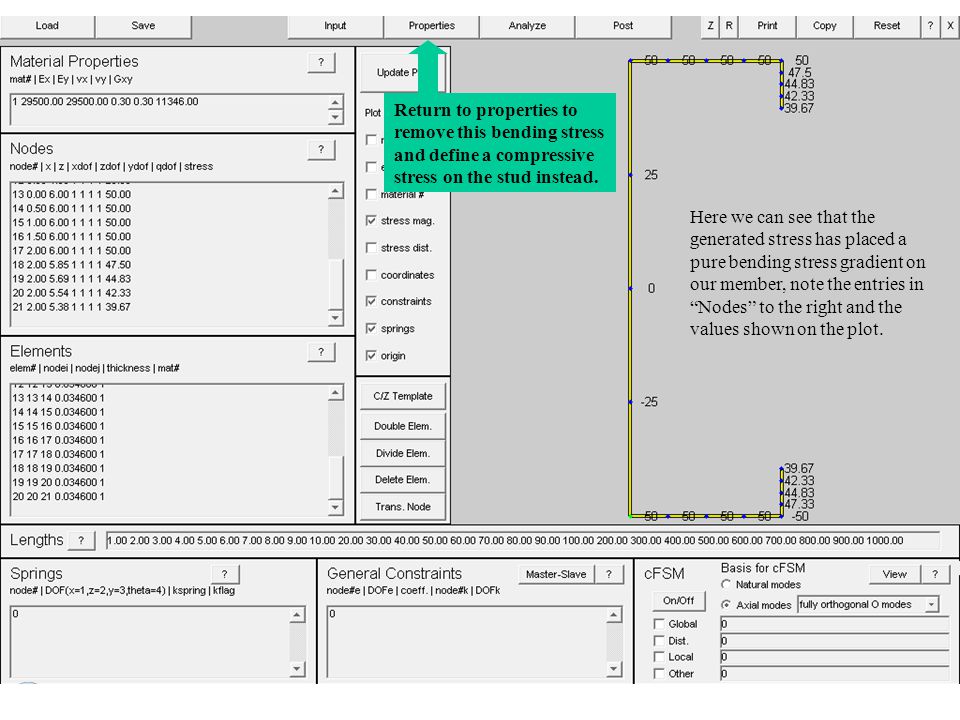This screenshot has height=720, width=960.
Task: Click Nodes list scroll up arrow
Action: 335,192
